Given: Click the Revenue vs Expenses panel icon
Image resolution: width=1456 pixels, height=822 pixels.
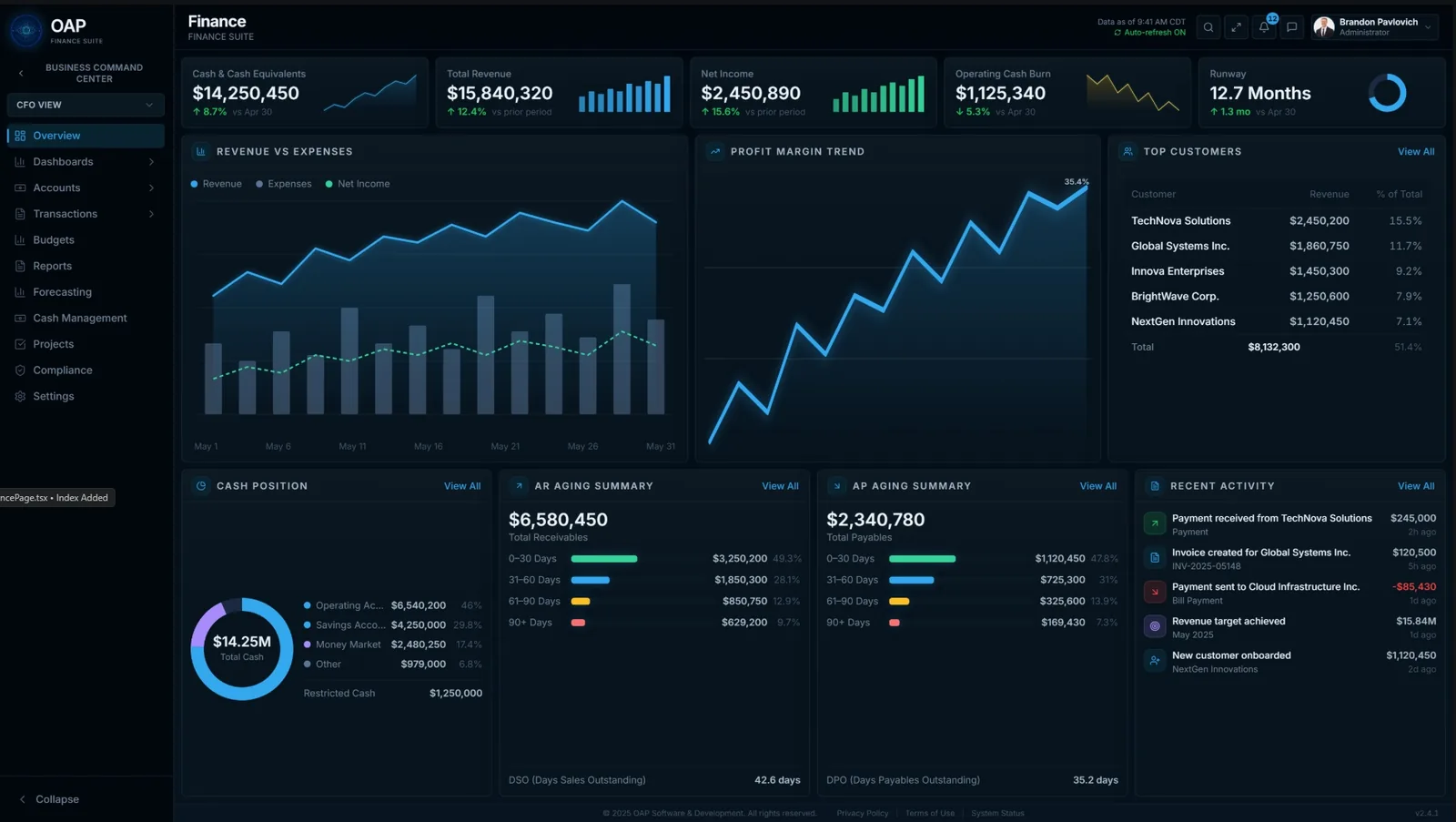Looking at the screenshot, I should point(201,152).
